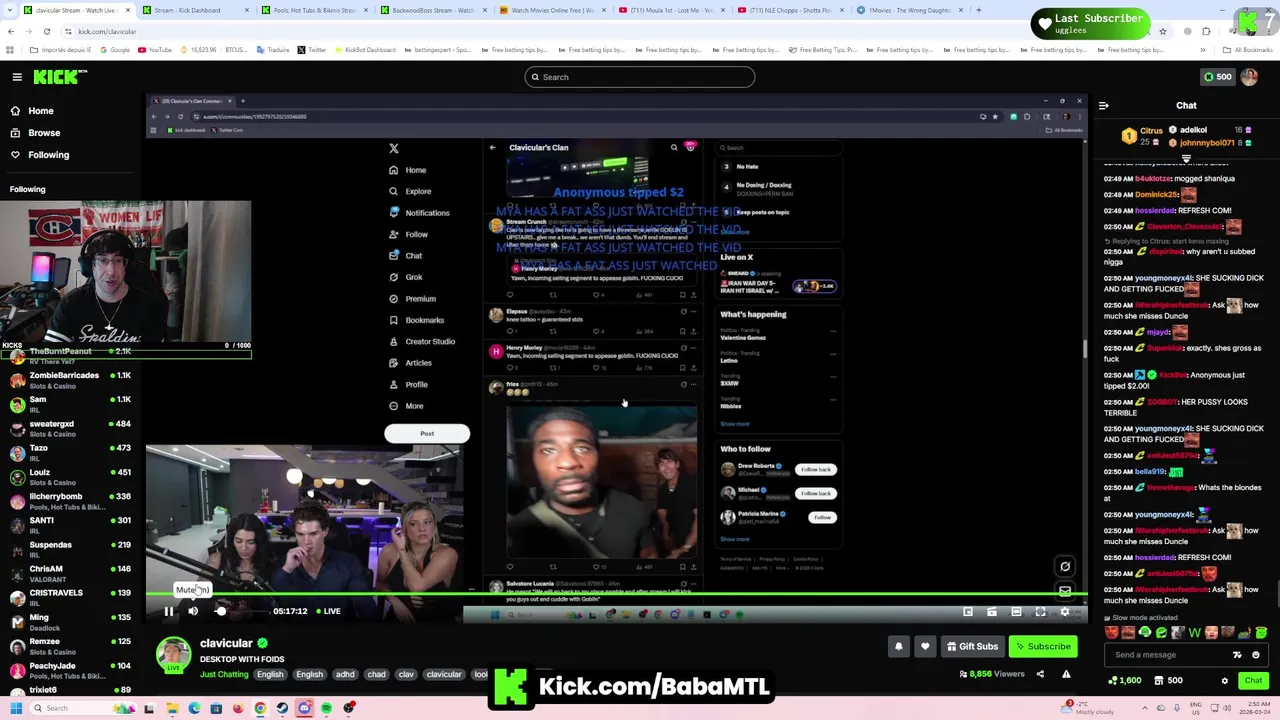
Task: Go to Home in Kick sidebar
Action: pos(41,111)
